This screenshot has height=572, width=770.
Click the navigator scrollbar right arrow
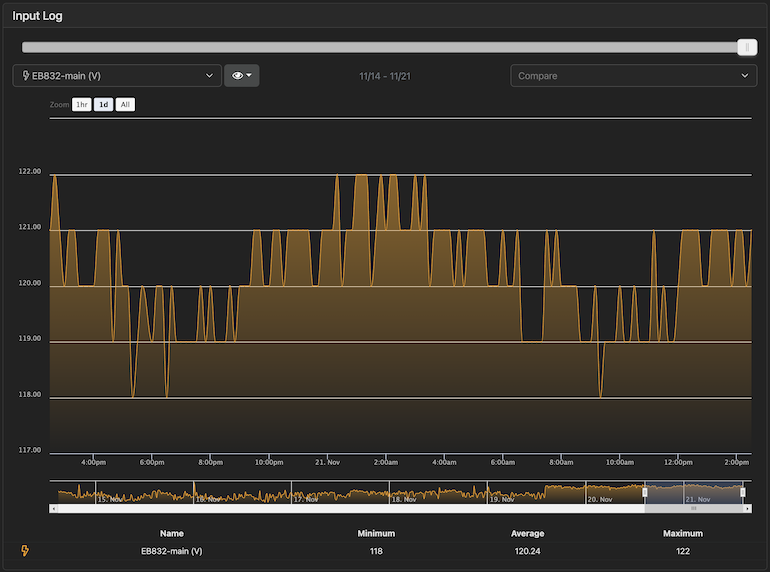[x=747, y=509]
